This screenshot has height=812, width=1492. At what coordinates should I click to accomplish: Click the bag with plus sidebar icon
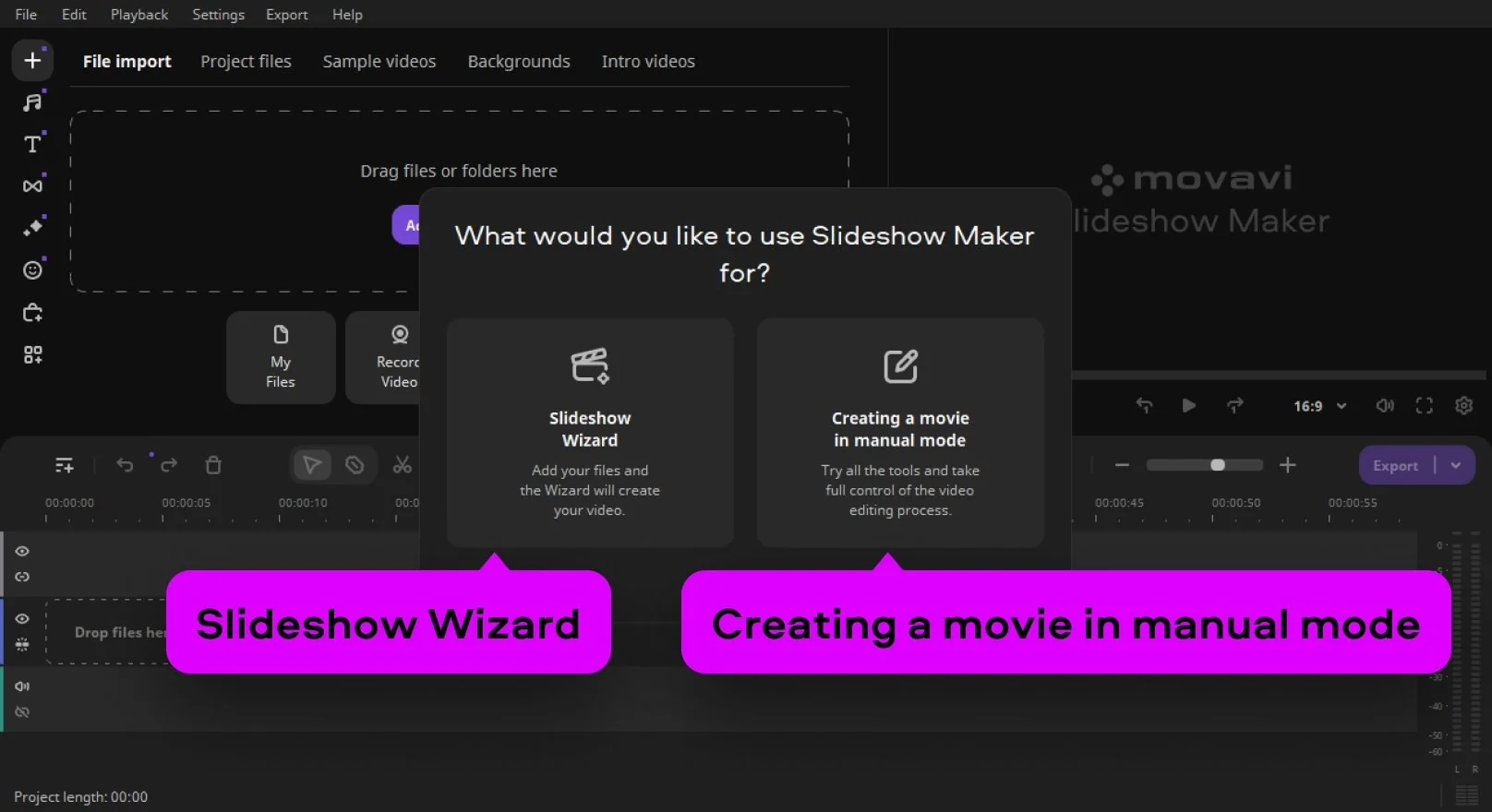coord(32,313)
